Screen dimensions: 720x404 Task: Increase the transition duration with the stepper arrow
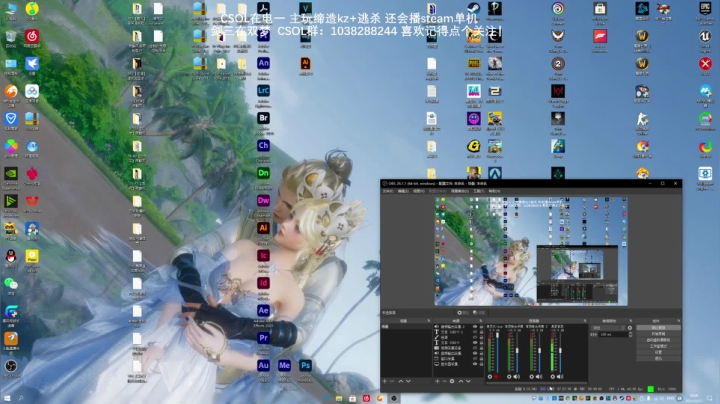[x=630, y=333]
